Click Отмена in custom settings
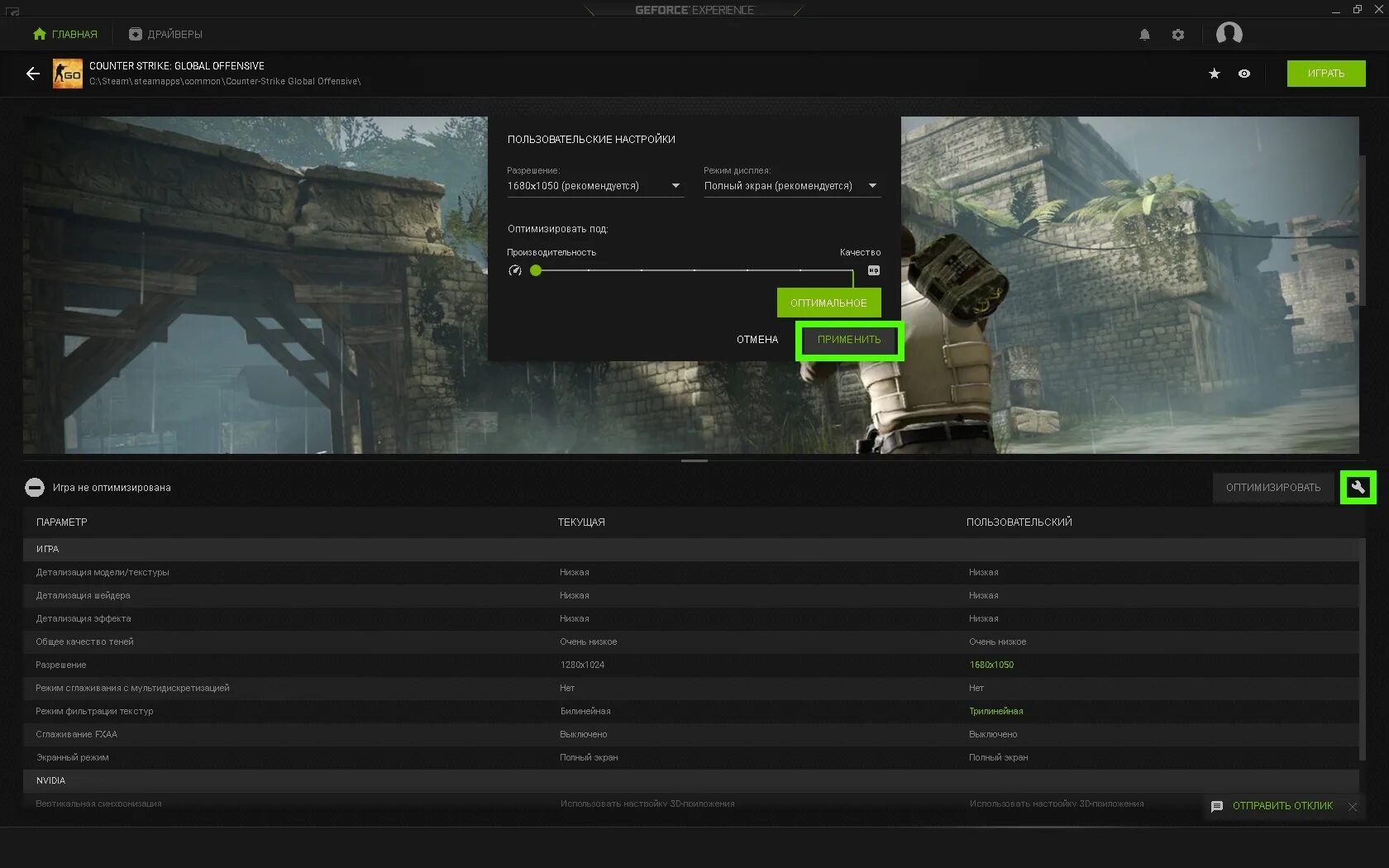The height and width of the screenshot is (868, 1389). coord(757,340)
